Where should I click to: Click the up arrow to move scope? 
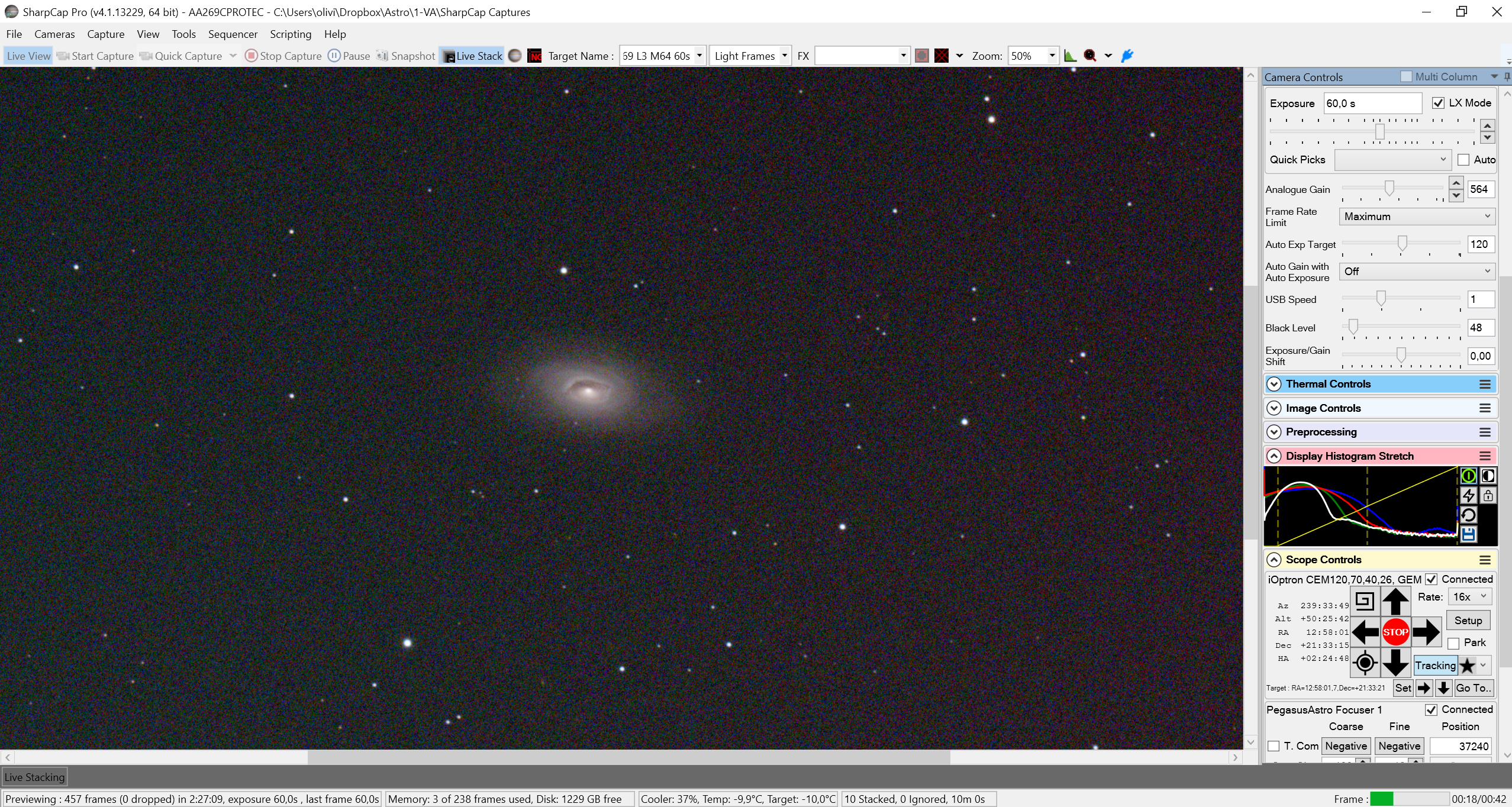pyautogui.click(x=1395, y=601)
